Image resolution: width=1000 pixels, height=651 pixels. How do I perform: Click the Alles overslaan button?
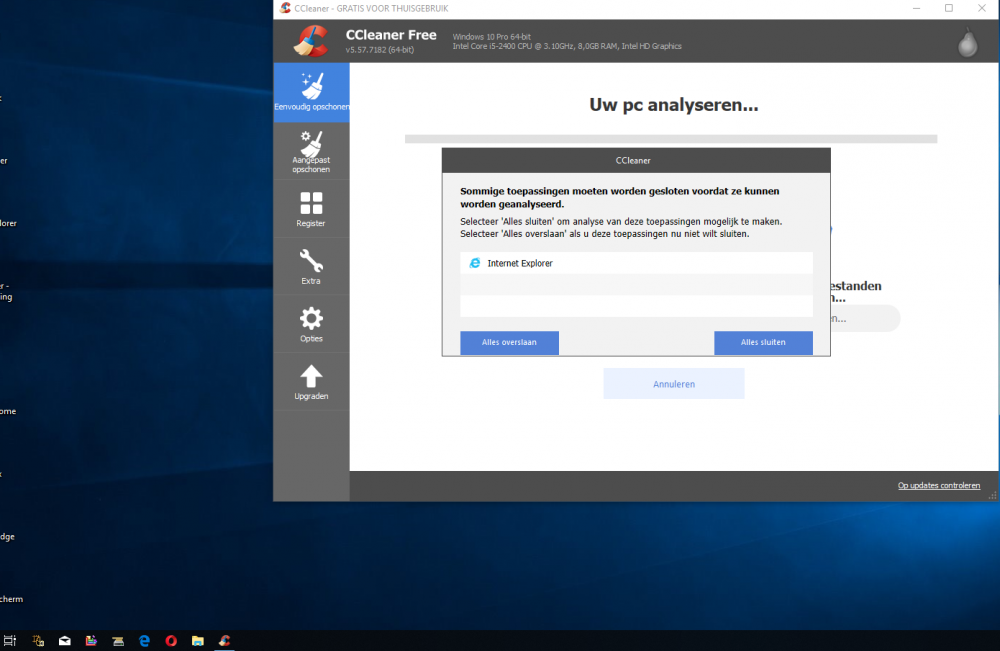509,342
